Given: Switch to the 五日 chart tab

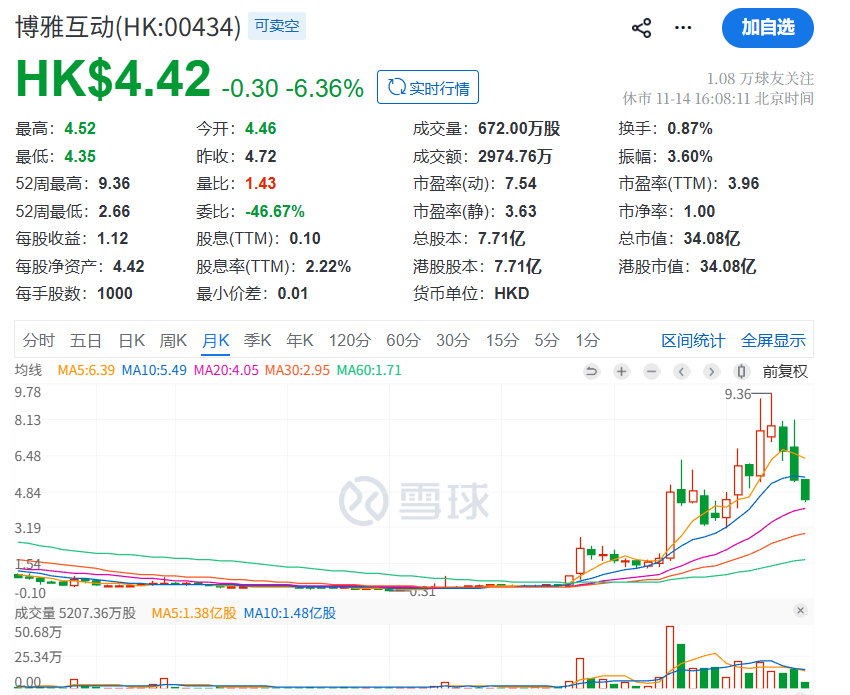Looking at the screenshot, I should tap(86, 340).
